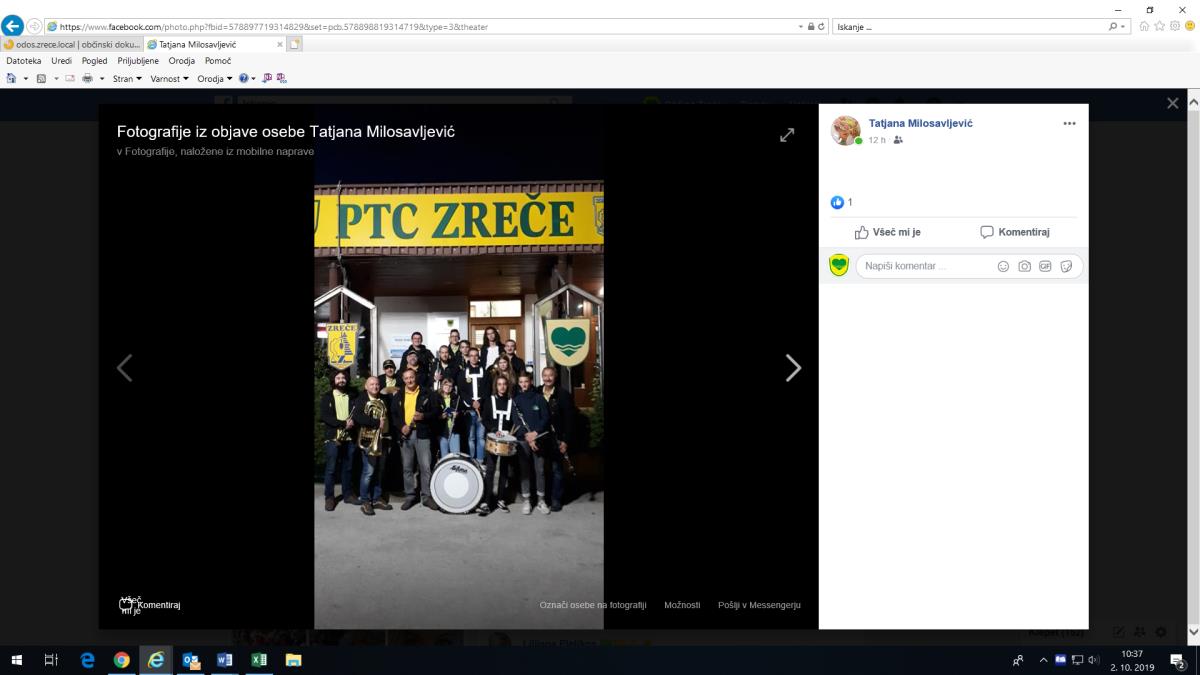Show hidden system tray icons

(1044, 660)
